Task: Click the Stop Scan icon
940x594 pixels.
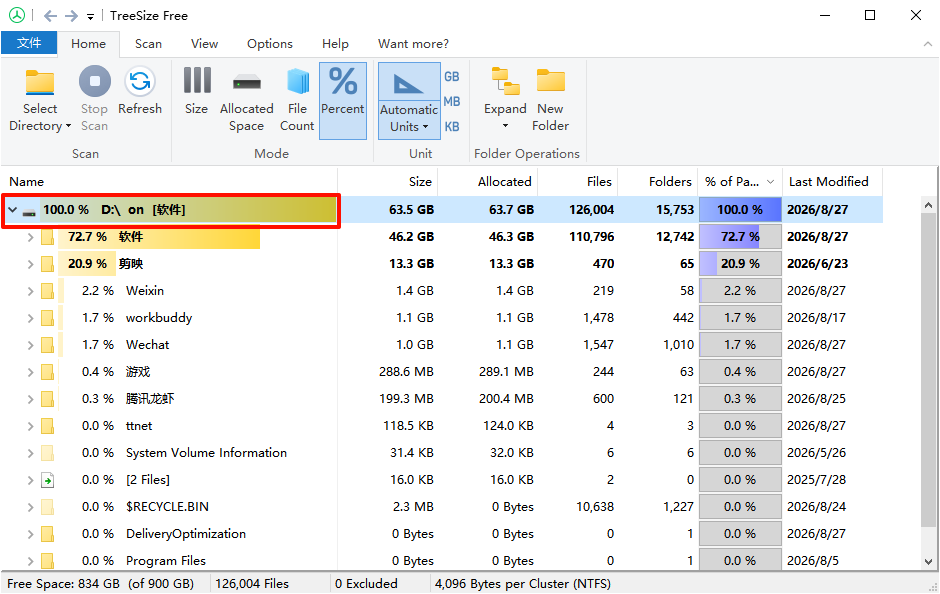Action: [95, 82]
